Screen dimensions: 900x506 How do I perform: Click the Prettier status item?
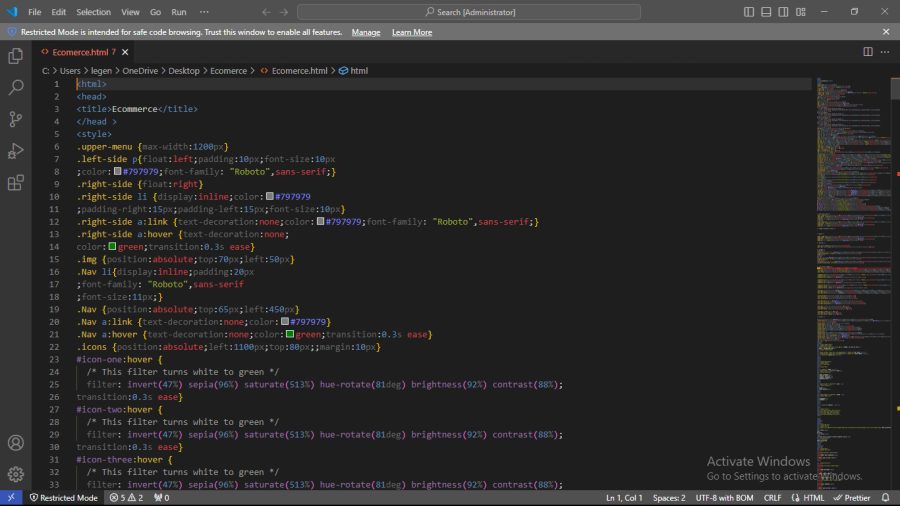[852, 497]
